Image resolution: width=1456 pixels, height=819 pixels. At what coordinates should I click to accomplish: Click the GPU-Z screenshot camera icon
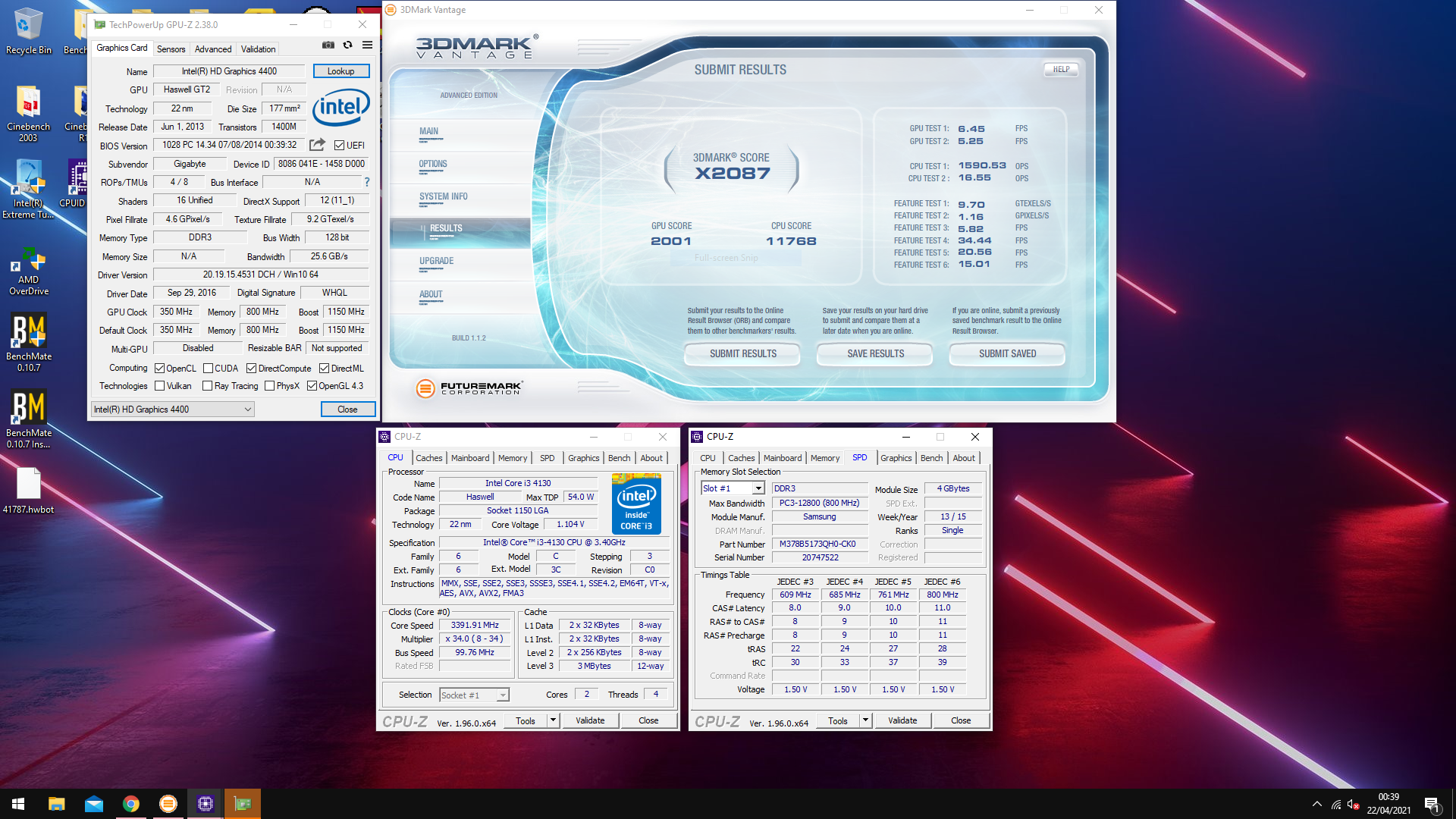pyautogui.click(x=328, y=45)
